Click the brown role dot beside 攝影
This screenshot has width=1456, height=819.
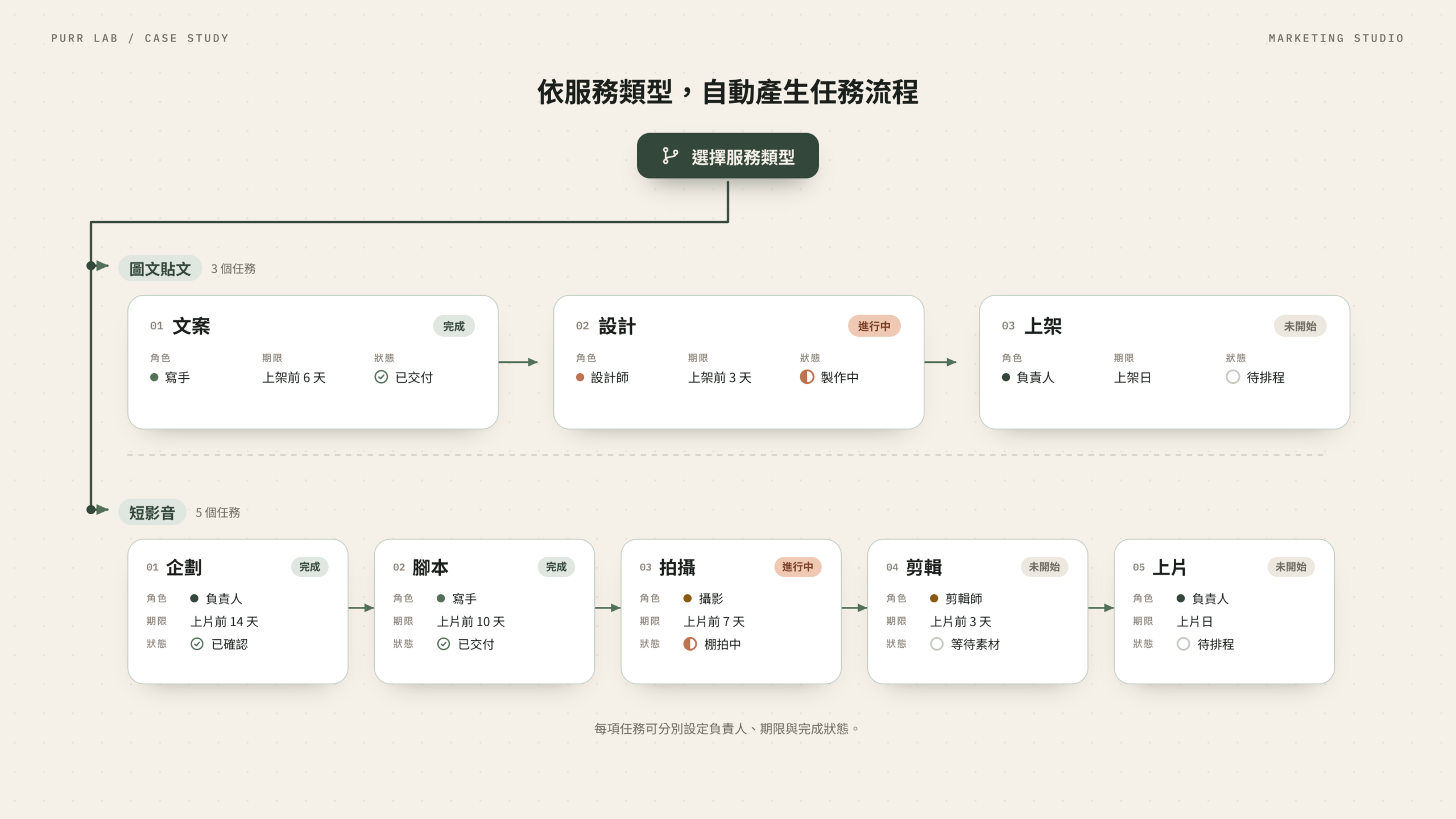click(688, 598)
